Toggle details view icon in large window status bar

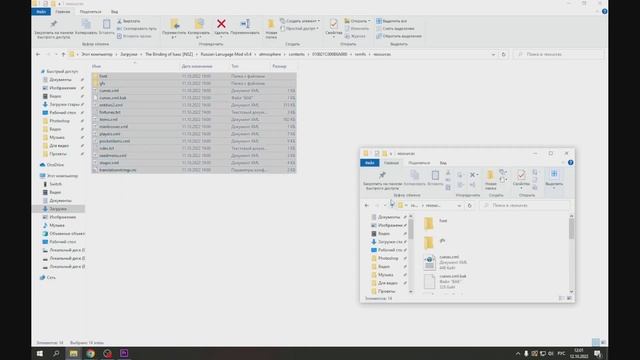click(x=596, y=342)
